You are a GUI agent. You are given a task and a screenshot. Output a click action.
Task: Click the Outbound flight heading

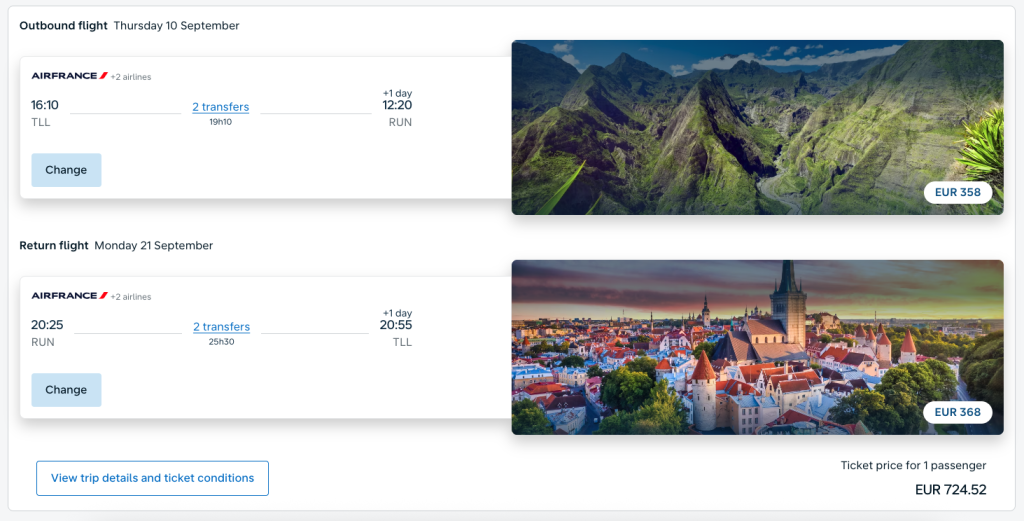pyautogui.click(x=63, y=26)
